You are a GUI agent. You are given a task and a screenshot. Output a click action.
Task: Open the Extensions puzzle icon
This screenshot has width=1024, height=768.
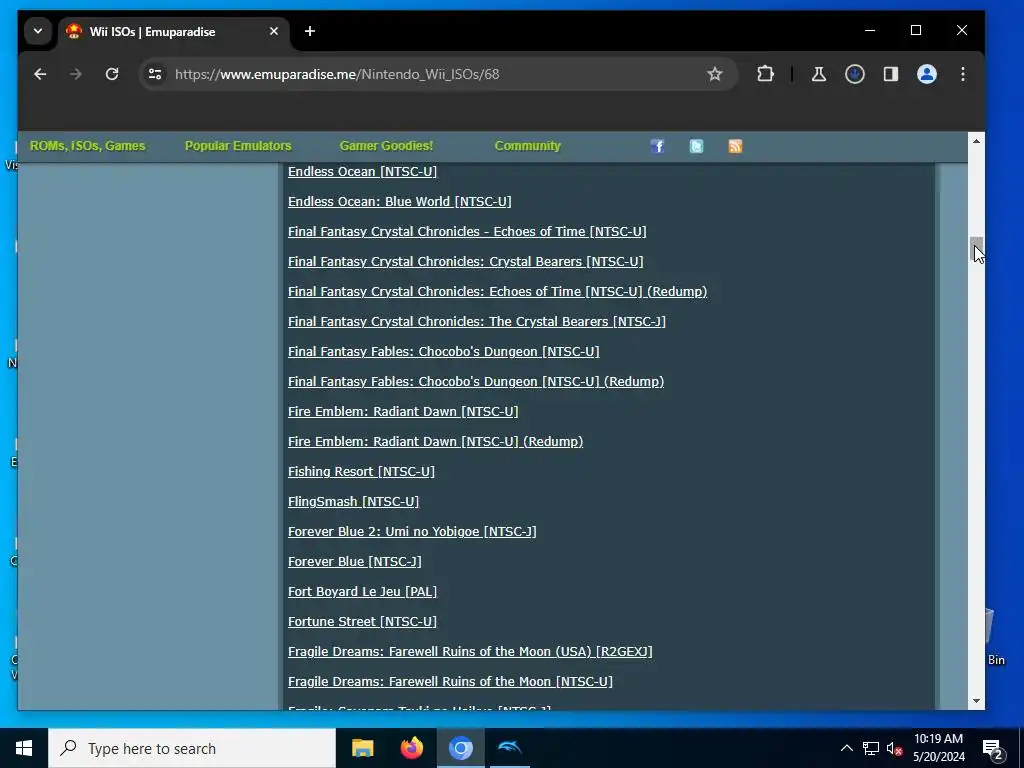(765, 74)
